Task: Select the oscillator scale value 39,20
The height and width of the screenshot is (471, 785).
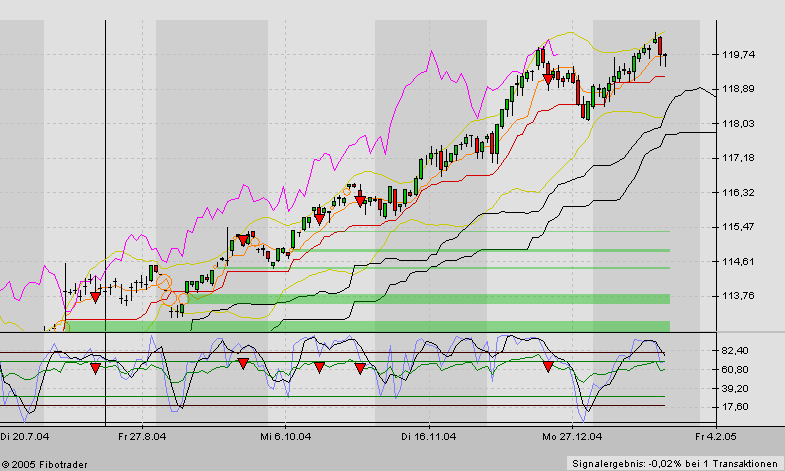Action: tap(735, 389)
